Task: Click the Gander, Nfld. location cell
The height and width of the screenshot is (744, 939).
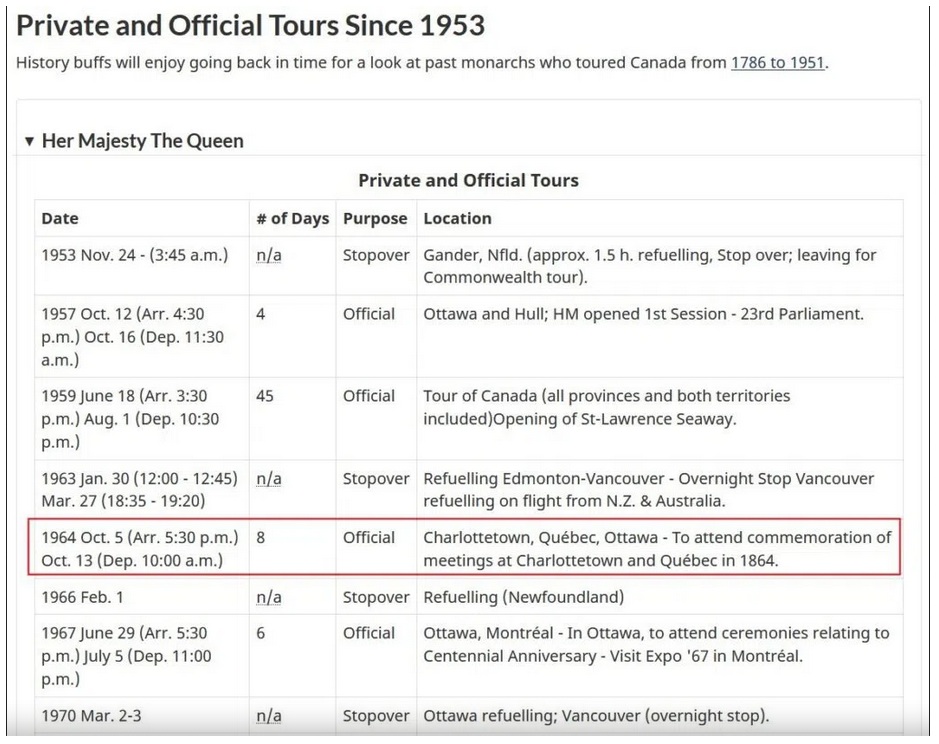Action: pos(659,266)
